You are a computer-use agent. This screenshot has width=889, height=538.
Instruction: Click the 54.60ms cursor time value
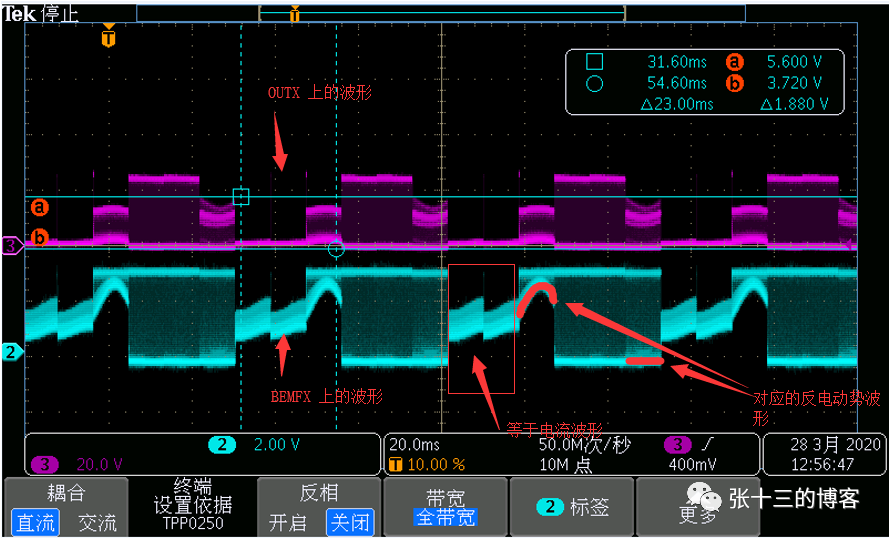point(677,83)
